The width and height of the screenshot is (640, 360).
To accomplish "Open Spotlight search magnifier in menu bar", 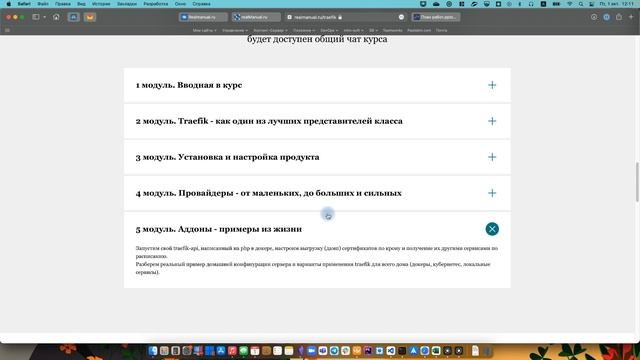I will (x=581, y=4).
